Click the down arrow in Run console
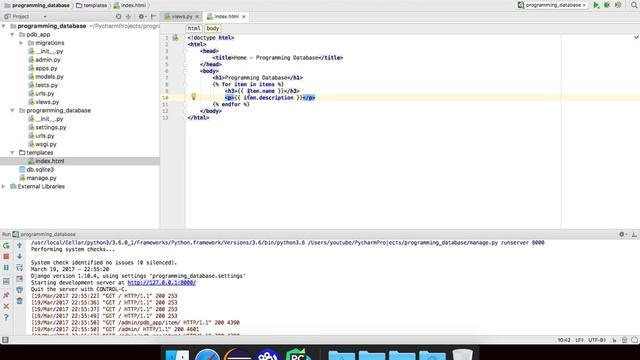640x360 pixels. tap(19, 257)
